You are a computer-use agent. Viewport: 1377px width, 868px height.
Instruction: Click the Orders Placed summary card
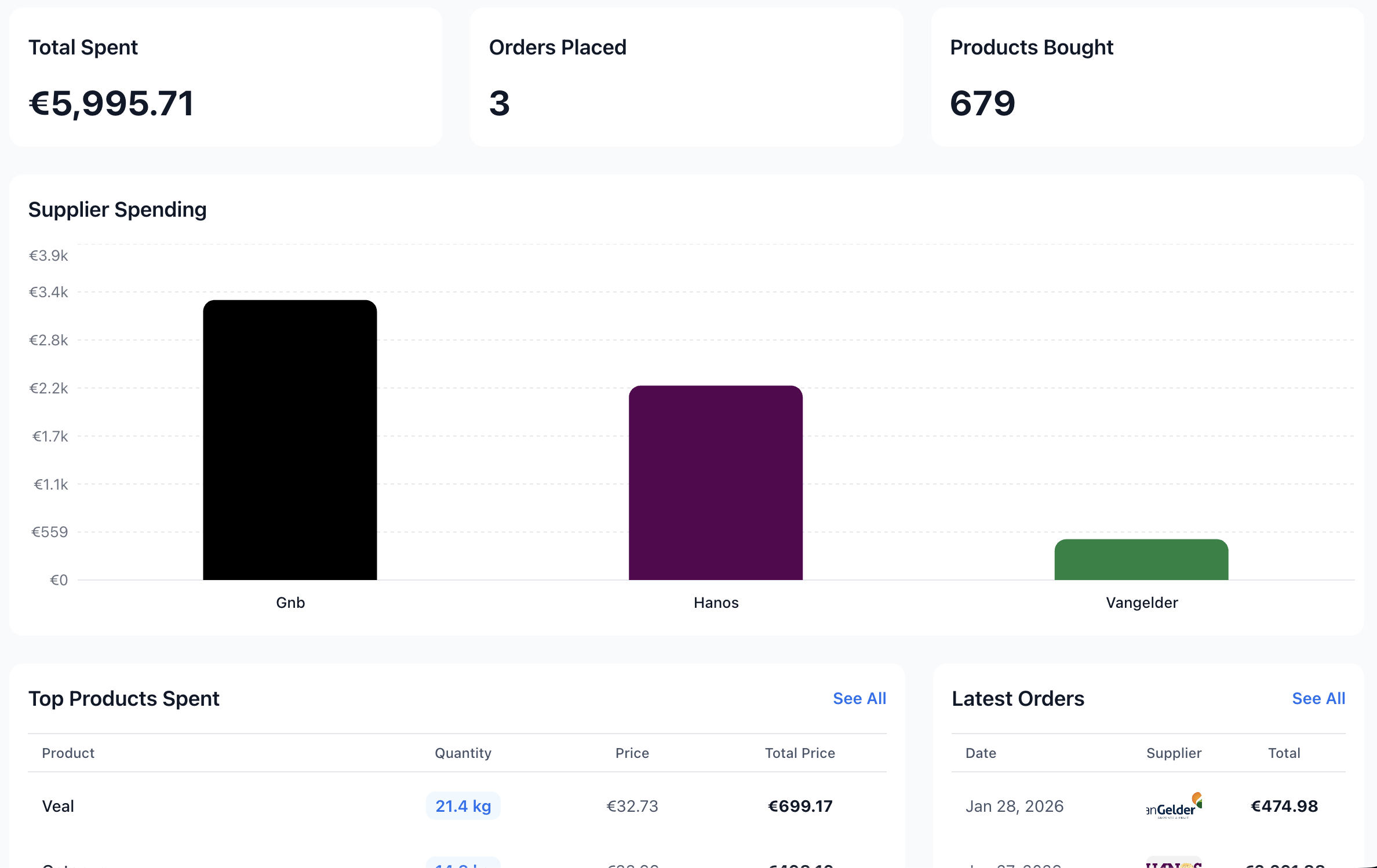click(686, 77)
